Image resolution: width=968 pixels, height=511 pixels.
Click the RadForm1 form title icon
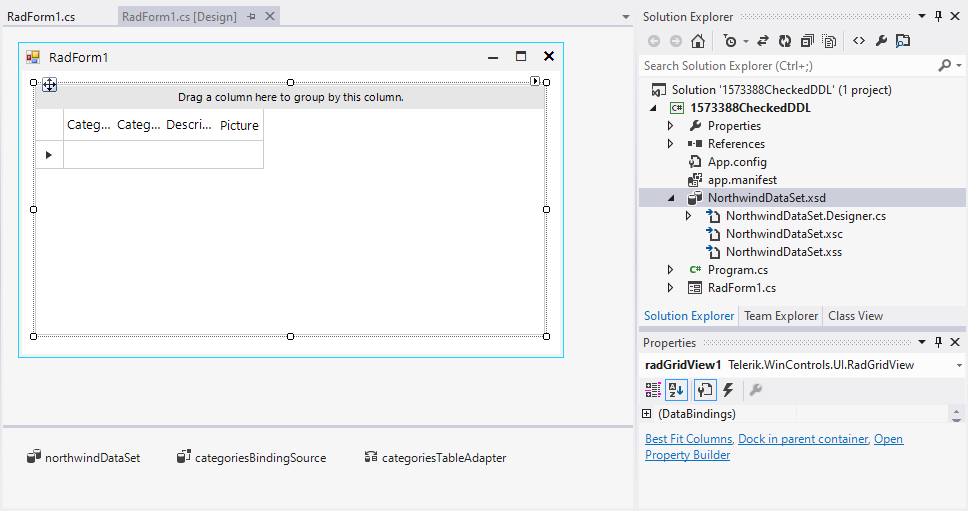33,57
